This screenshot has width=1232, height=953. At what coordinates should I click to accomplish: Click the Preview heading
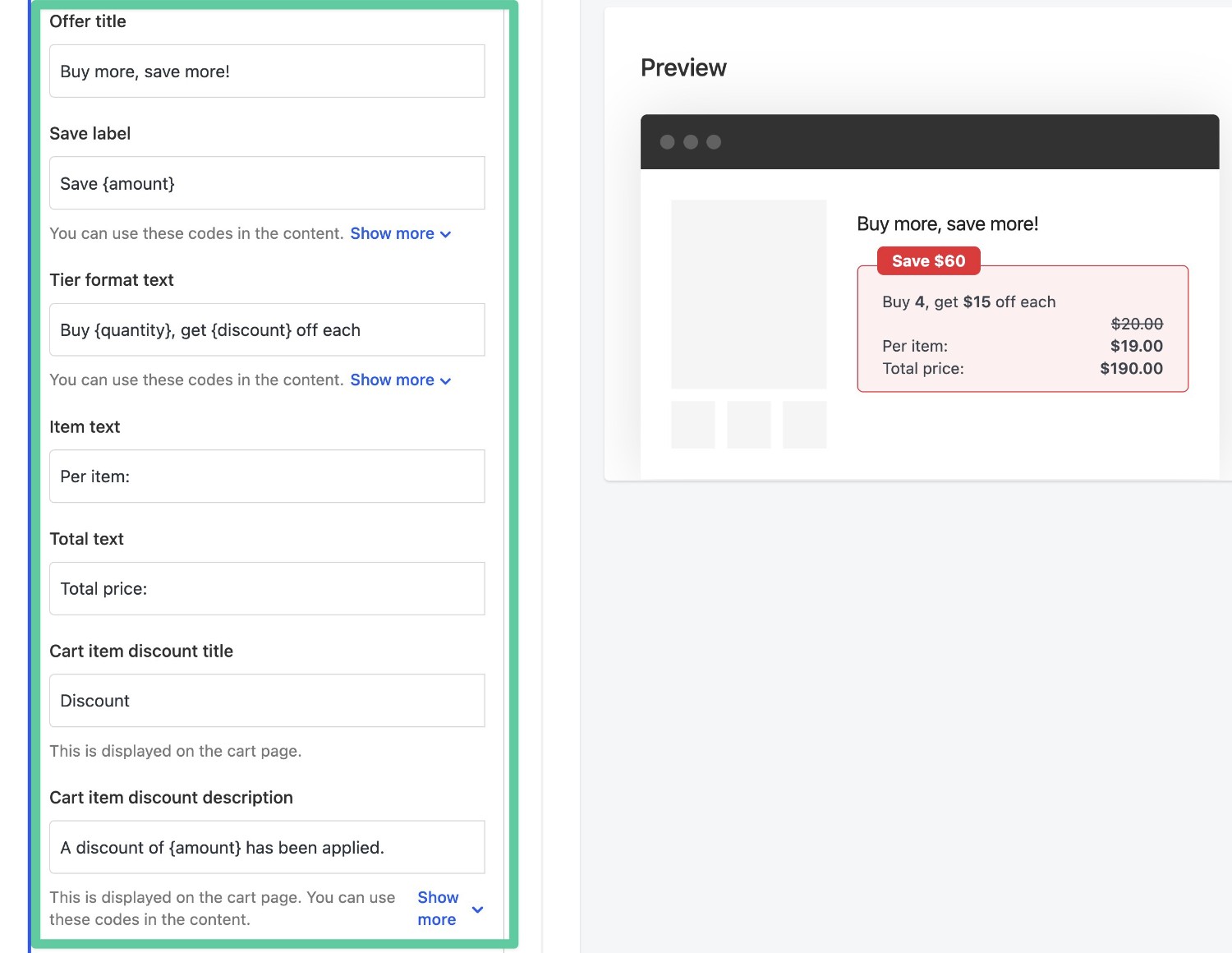coord(683,67)
